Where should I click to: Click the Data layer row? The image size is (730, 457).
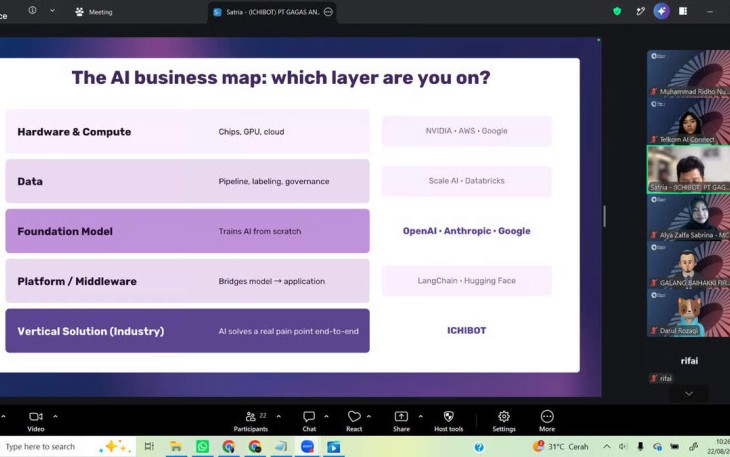click(188, 181)
